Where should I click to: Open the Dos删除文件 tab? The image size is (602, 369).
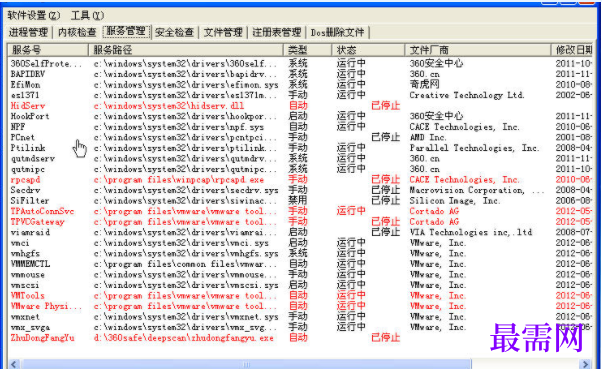[337, 32]
